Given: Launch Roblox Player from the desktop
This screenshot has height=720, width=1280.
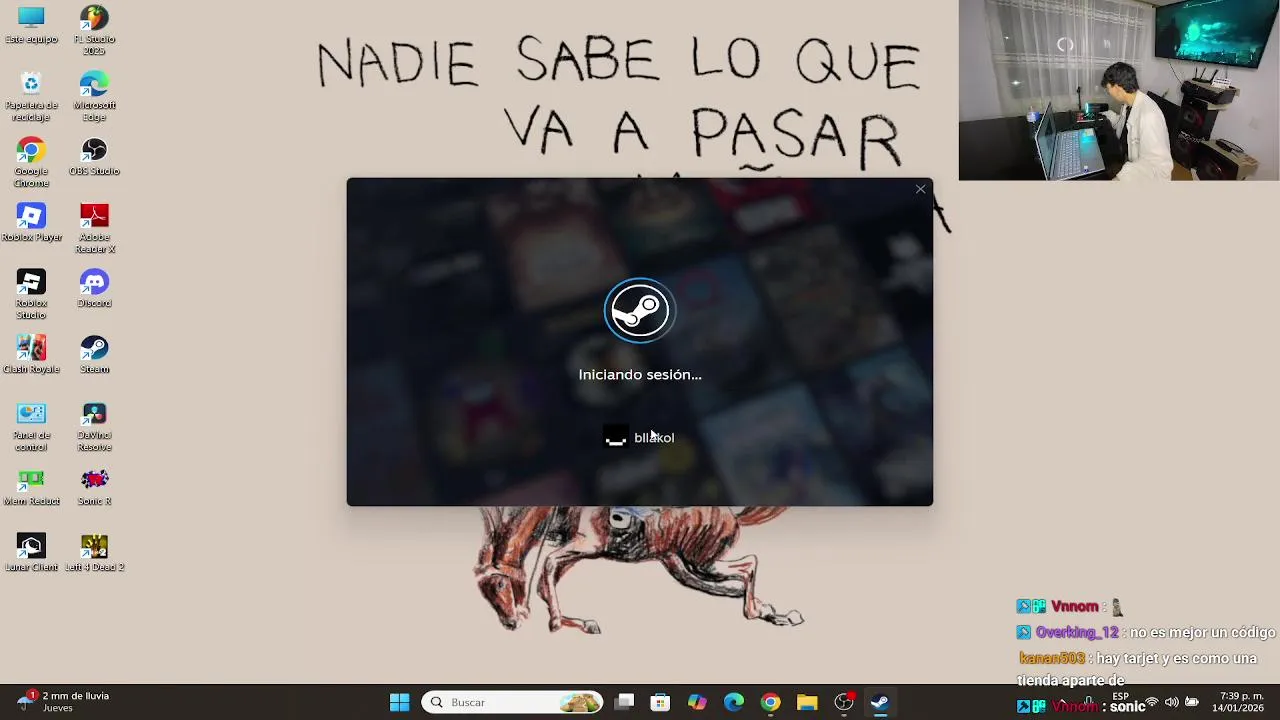Looking at the screenshot, I should coord(31,223).
